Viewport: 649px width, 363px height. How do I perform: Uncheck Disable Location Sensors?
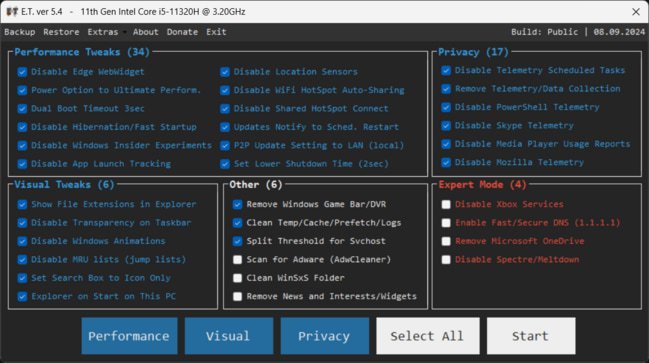(x=225, y=72)
